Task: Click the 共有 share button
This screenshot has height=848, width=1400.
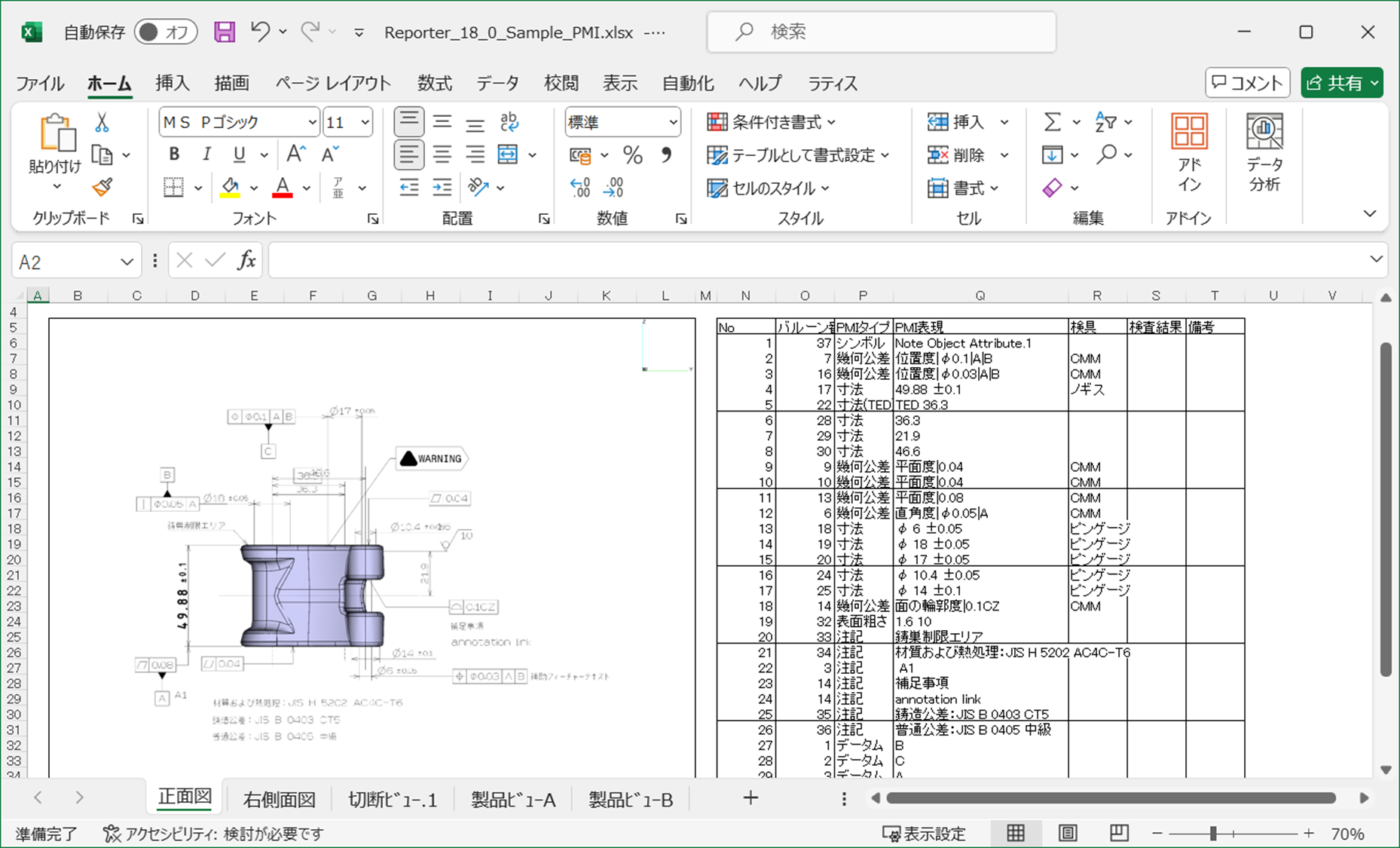Action: coord(1341,83)
